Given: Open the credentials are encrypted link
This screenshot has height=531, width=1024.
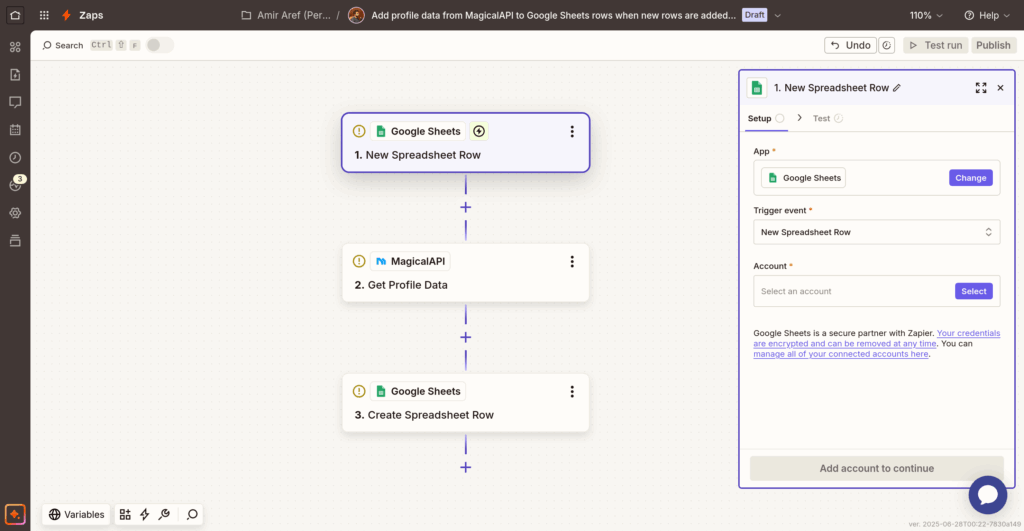Looking at the screenshot, I should (x=876, y=338).
